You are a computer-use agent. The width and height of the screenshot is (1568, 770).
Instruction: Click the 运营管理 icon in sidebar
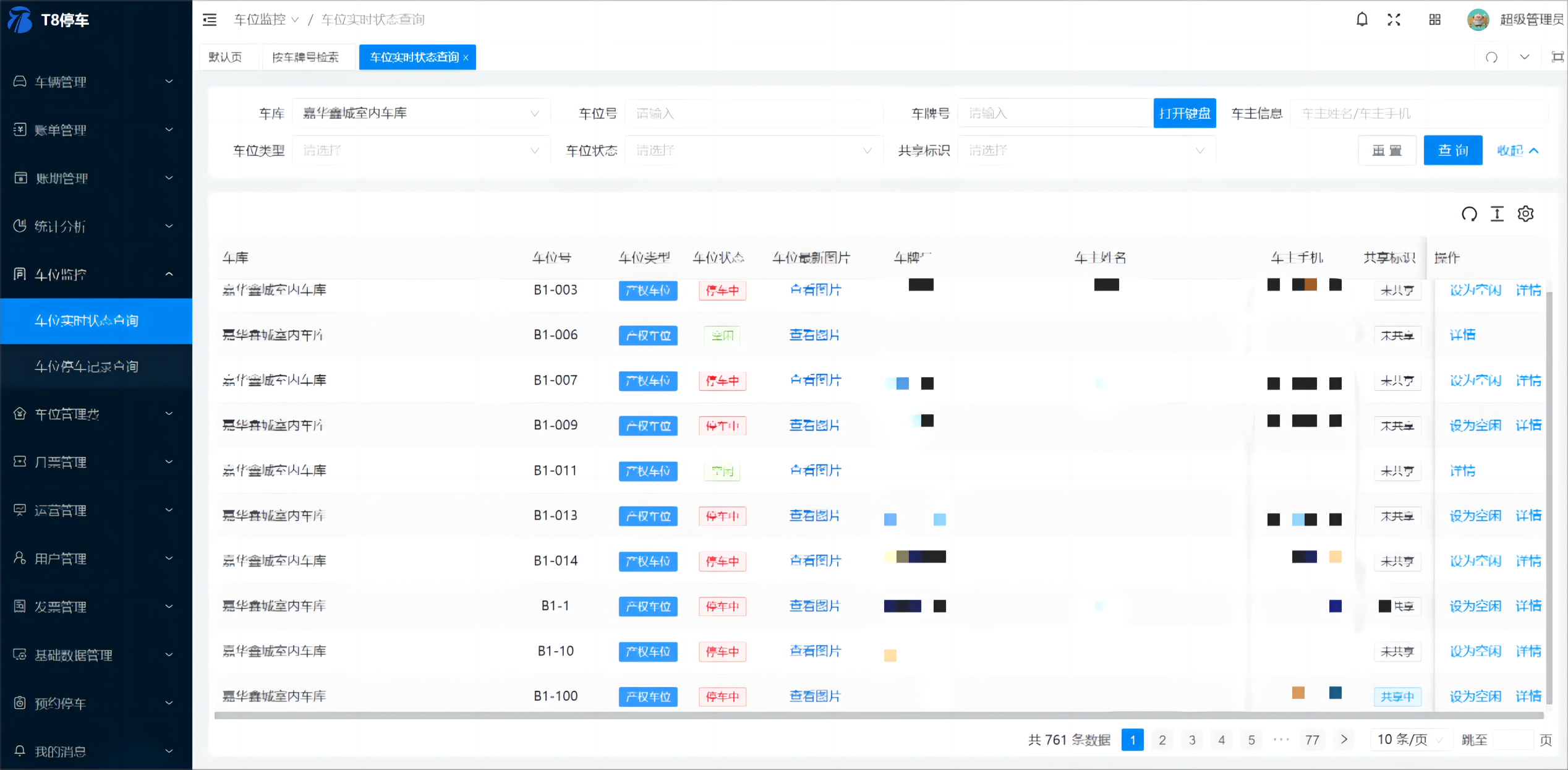point(20,510)
